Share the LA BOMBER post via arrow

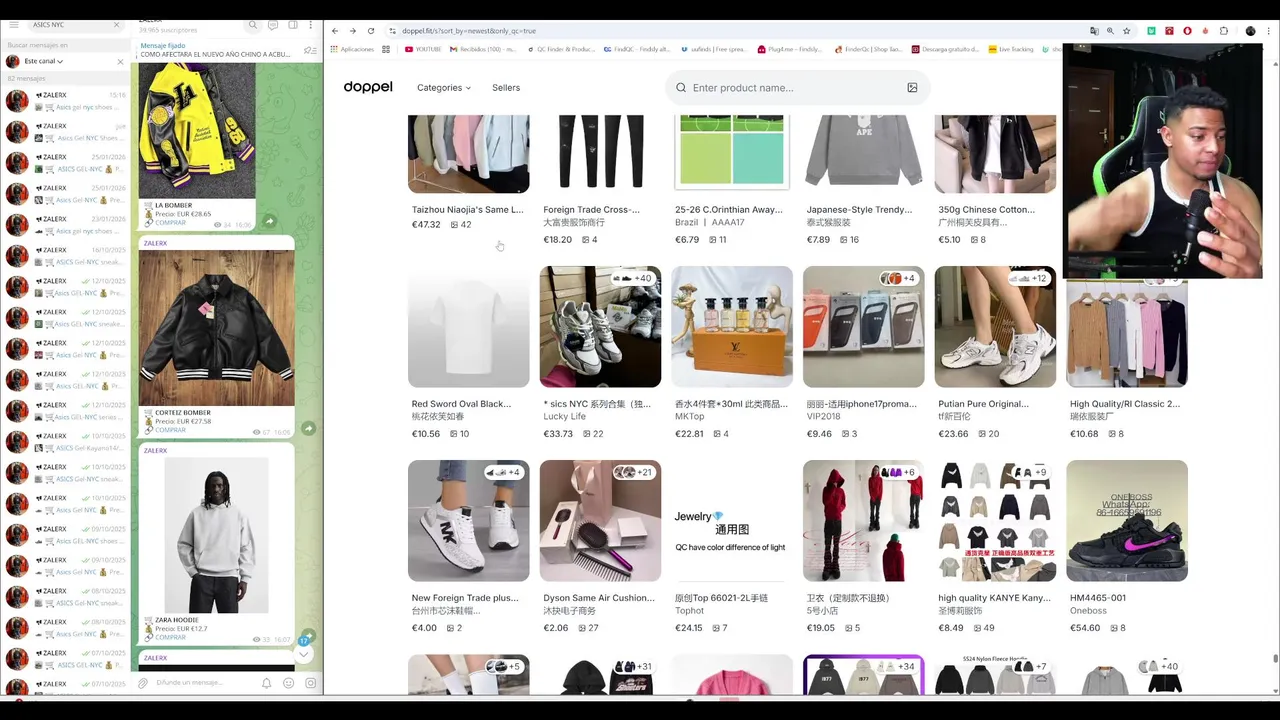pyautogui.click(x=269, y=221)
